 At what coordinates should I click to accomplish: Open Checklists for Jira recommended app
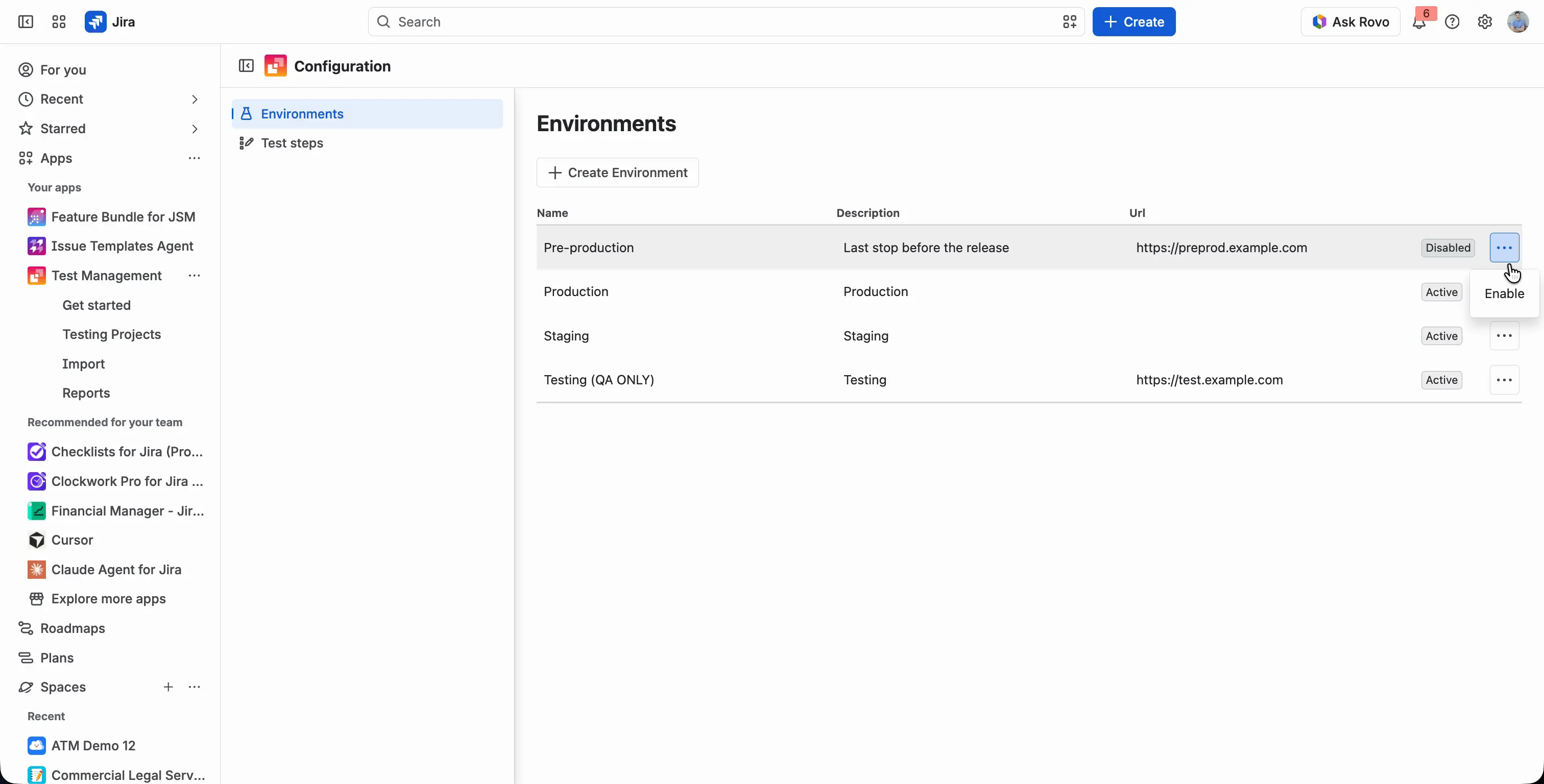click(115, 452)
